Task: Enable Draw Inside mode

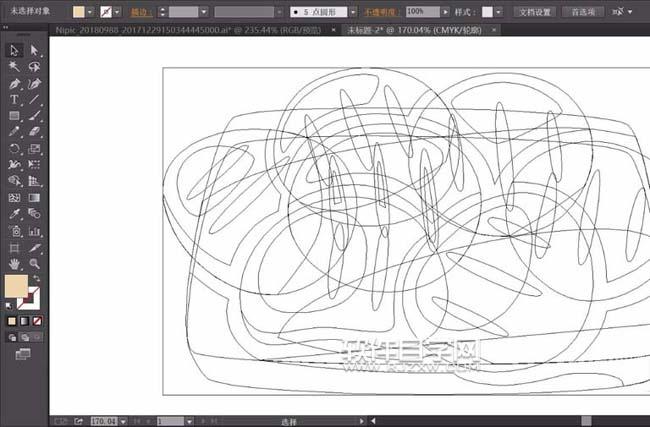Action: tap(37, 337)
